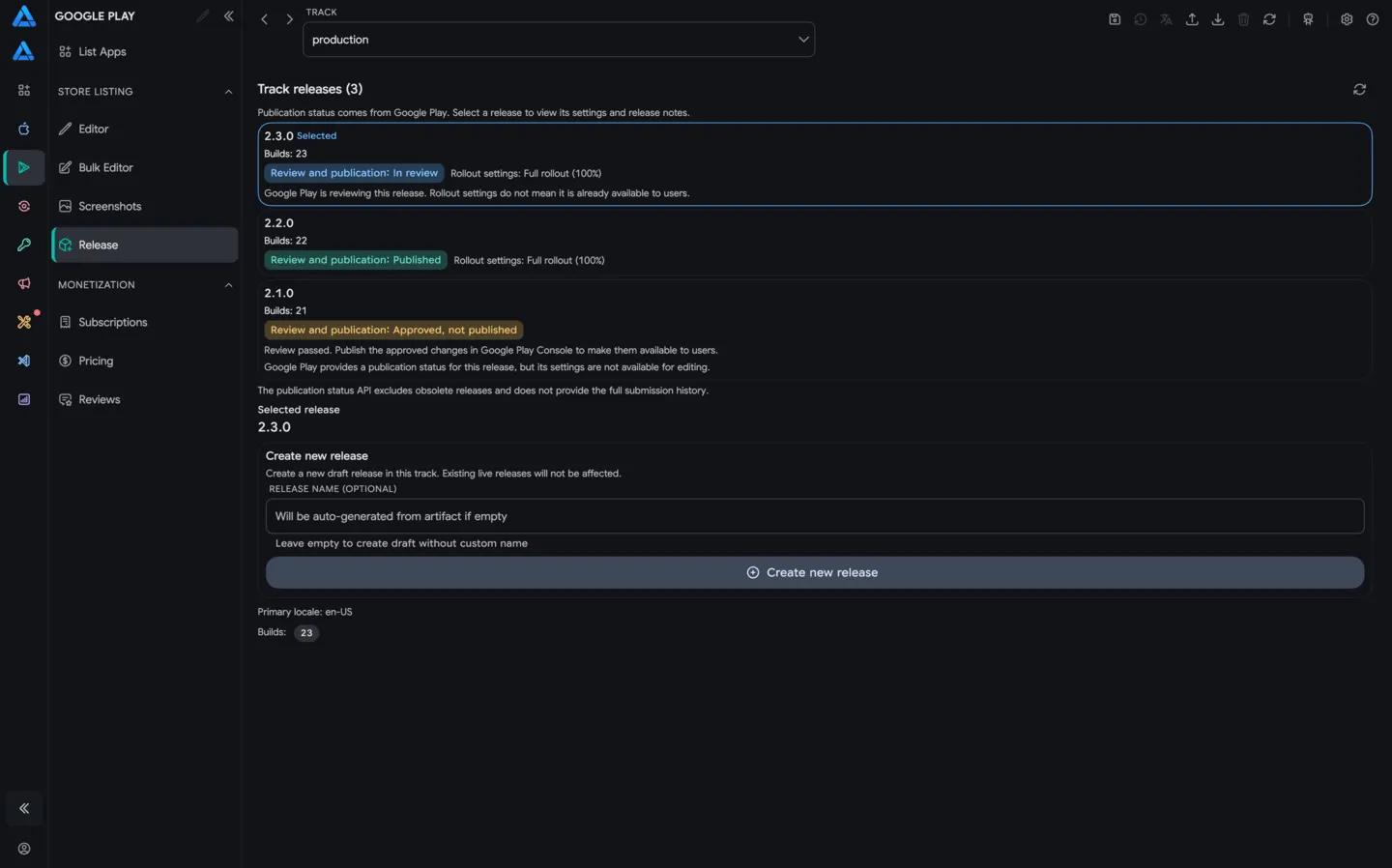Select the 2.1.0 release row
The width and height of the screenshot is (1392, 868).
815,330
